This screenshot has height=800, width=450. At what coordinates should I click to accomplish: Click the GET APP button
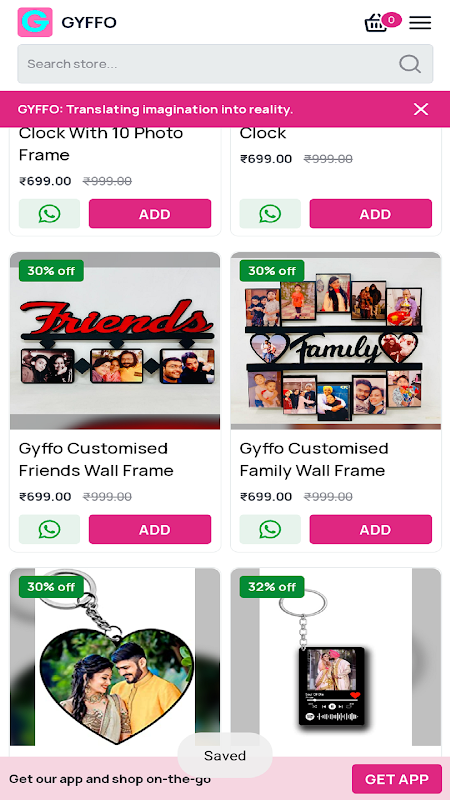pos(397,779)
